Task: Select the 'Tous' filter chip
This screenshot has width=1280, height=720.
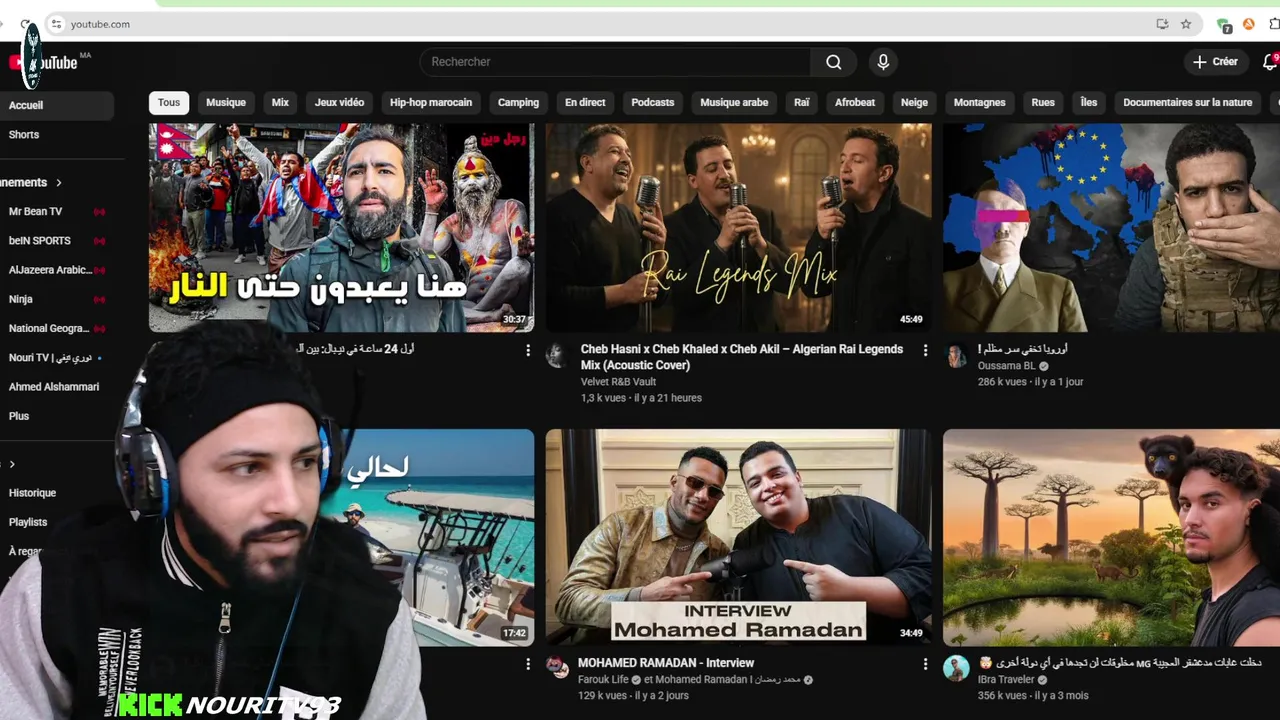Action: click(169, 102)
